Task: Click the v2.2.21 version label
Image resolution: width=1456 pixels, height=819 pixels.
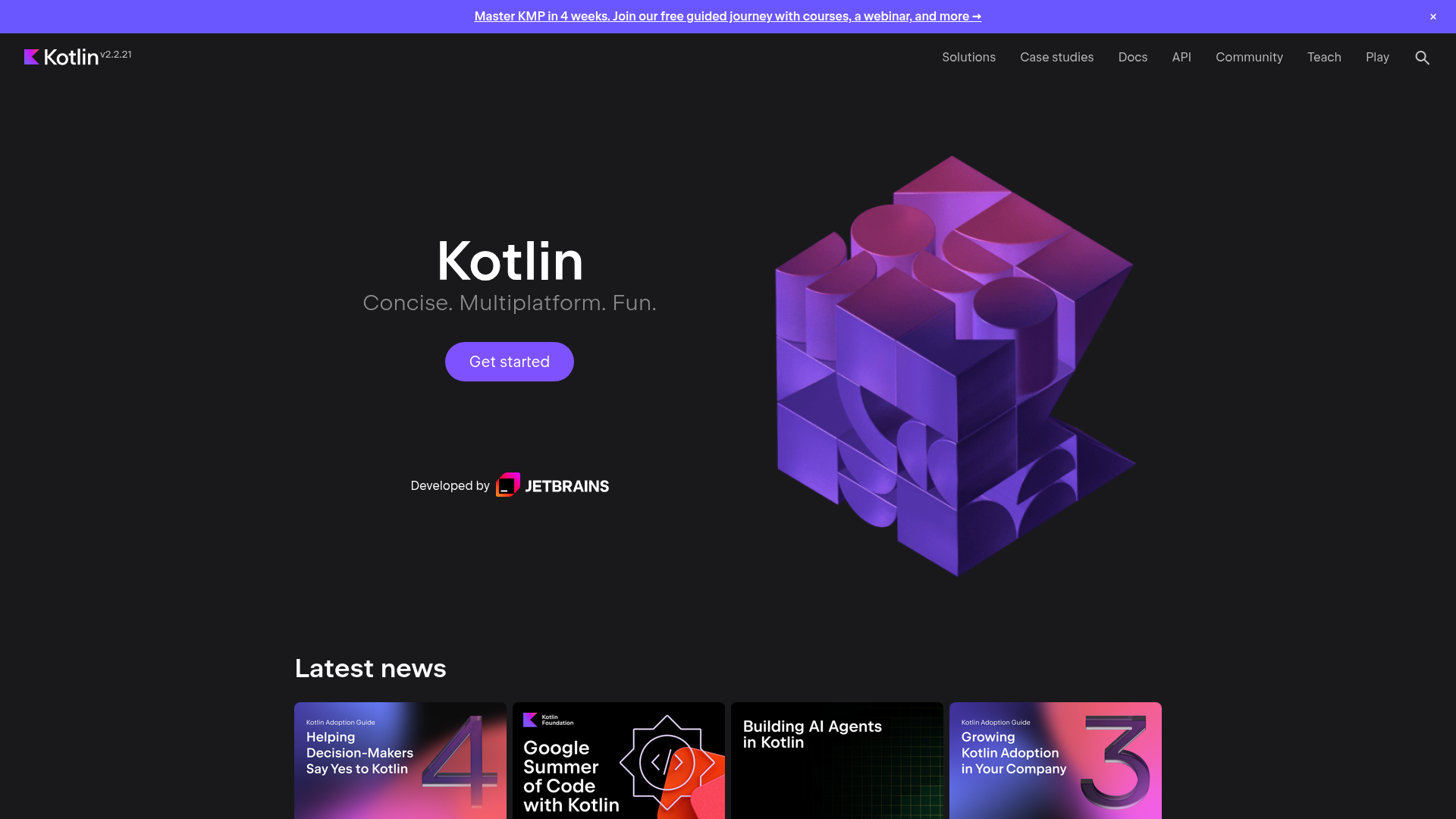Action: click(116, 53)
